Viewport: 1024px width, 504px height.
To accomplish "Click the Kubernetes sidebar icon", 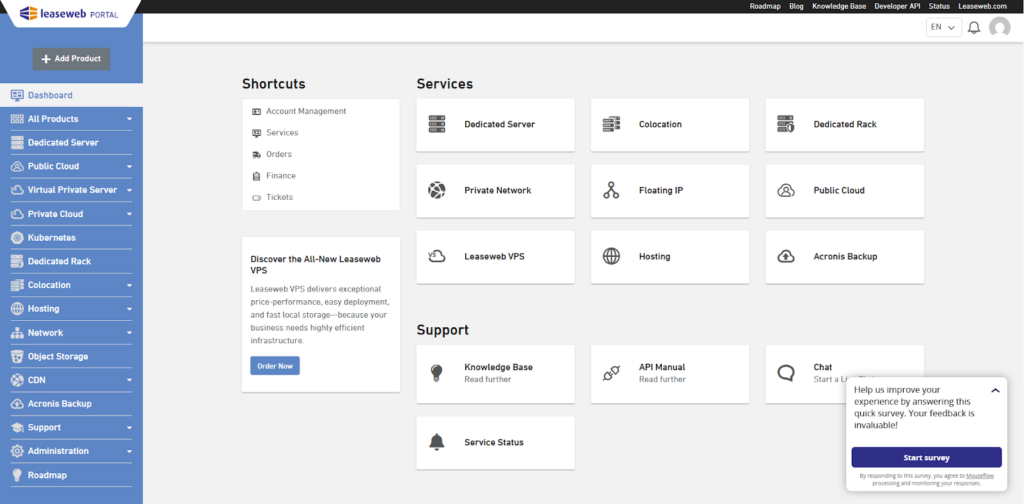I will pyautogui.click(x=18, y=238).
